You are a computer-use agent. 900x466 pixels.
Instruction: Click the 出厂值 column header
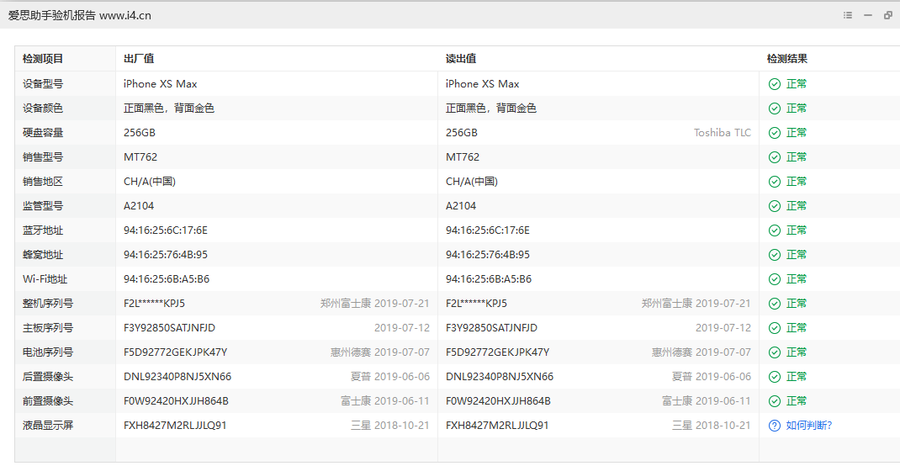pyautogui.click(x=138, y=59)
